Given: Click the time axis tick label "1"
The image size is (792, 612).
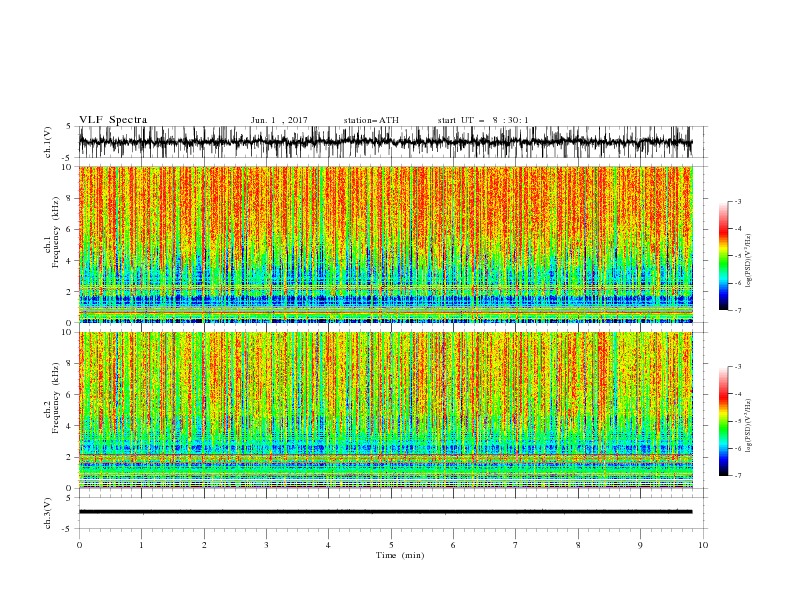Looking at the screenshot, I should pyautogui.click(x=141, y=545).
